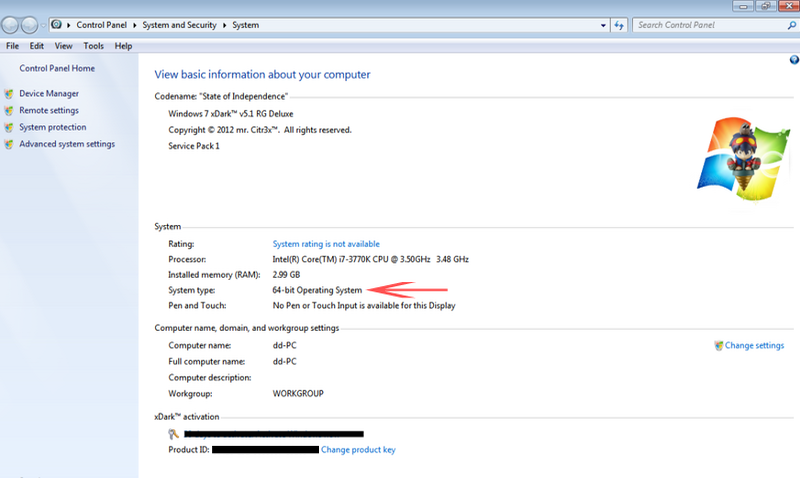The height and width of the screenshot is (478, 800).
Task: Open the Edit menu
Action: [36, 46]
